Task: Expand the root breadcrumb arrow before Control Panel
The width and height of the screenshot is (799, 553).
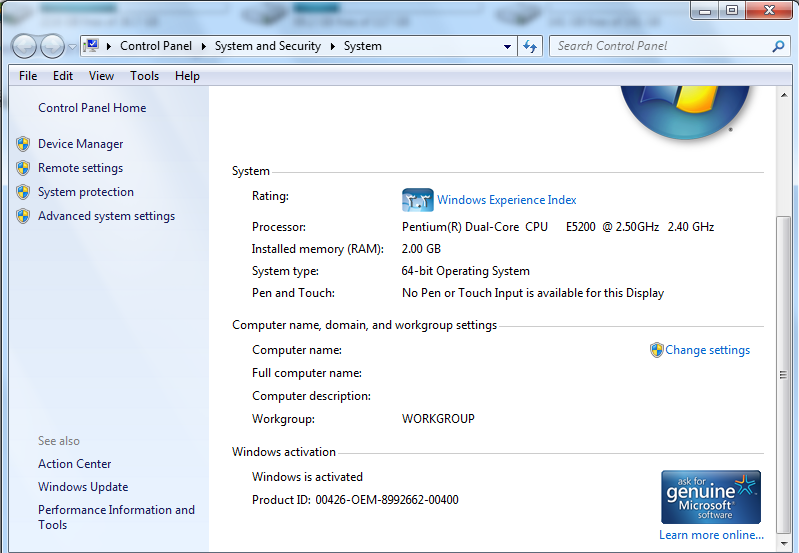Action: [x=109, y=46]
